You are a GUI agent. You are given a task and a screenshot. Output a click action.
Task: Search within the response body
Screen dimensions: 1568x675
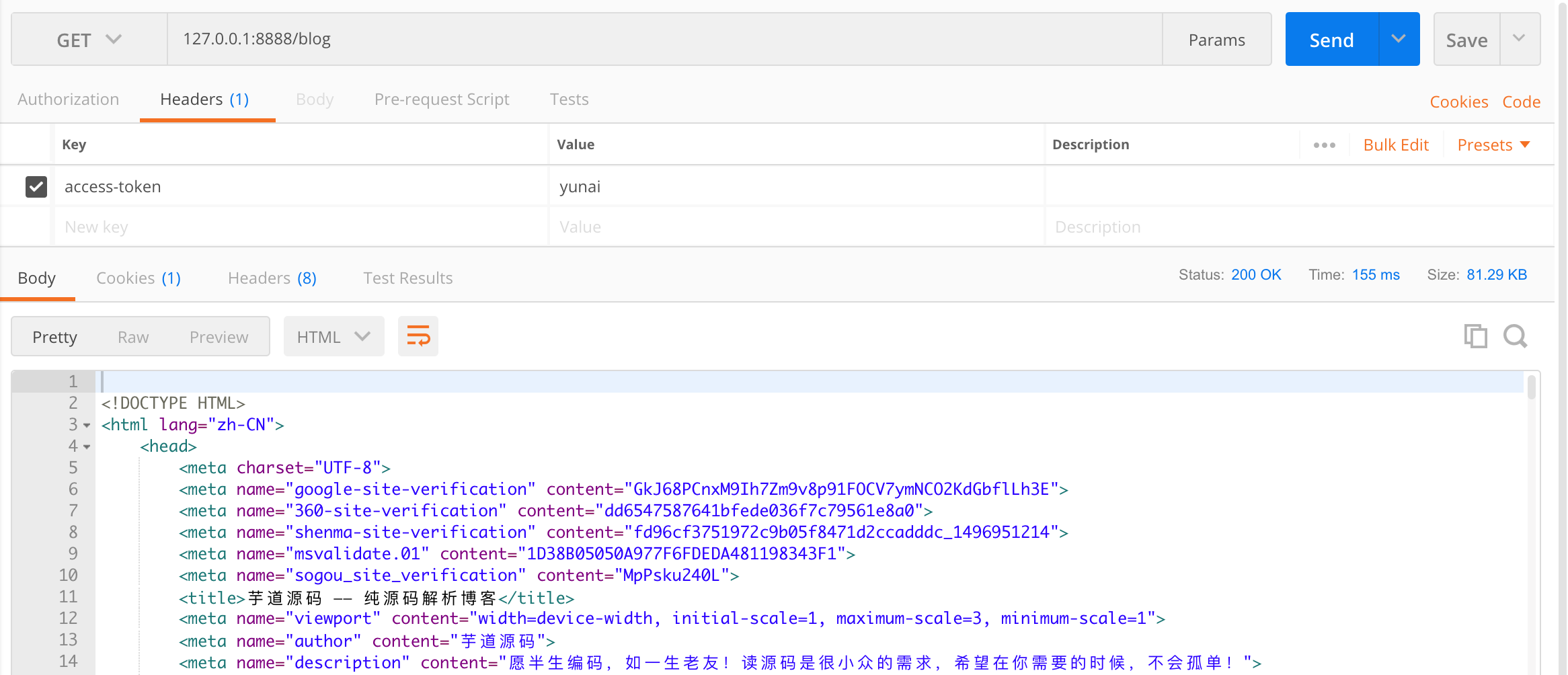point(1516,336)
